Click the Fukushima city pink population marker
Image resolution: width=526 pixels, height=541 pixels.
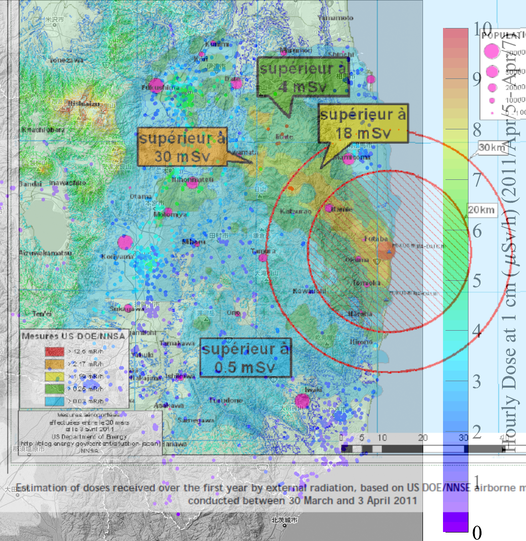(x=156, y=85)
